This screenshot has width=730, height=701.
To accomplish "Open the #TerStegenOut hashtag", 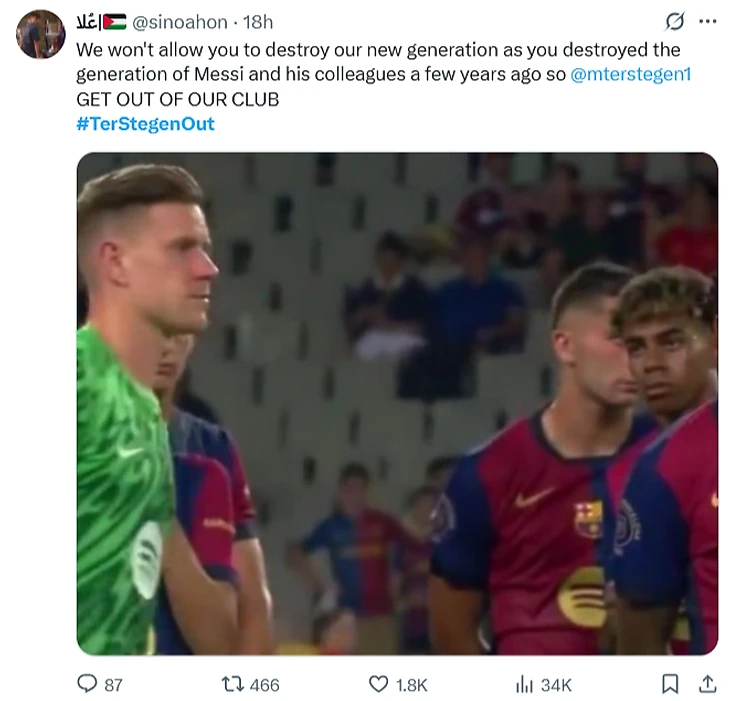I will click(145, 124).
